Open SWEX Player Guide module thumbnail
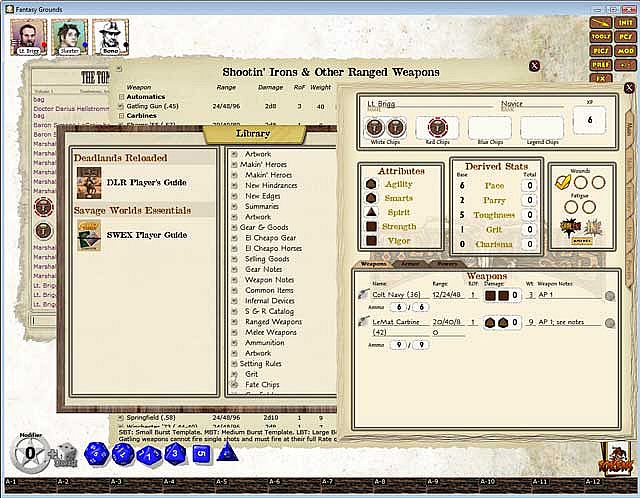 (x=89, y=236)
